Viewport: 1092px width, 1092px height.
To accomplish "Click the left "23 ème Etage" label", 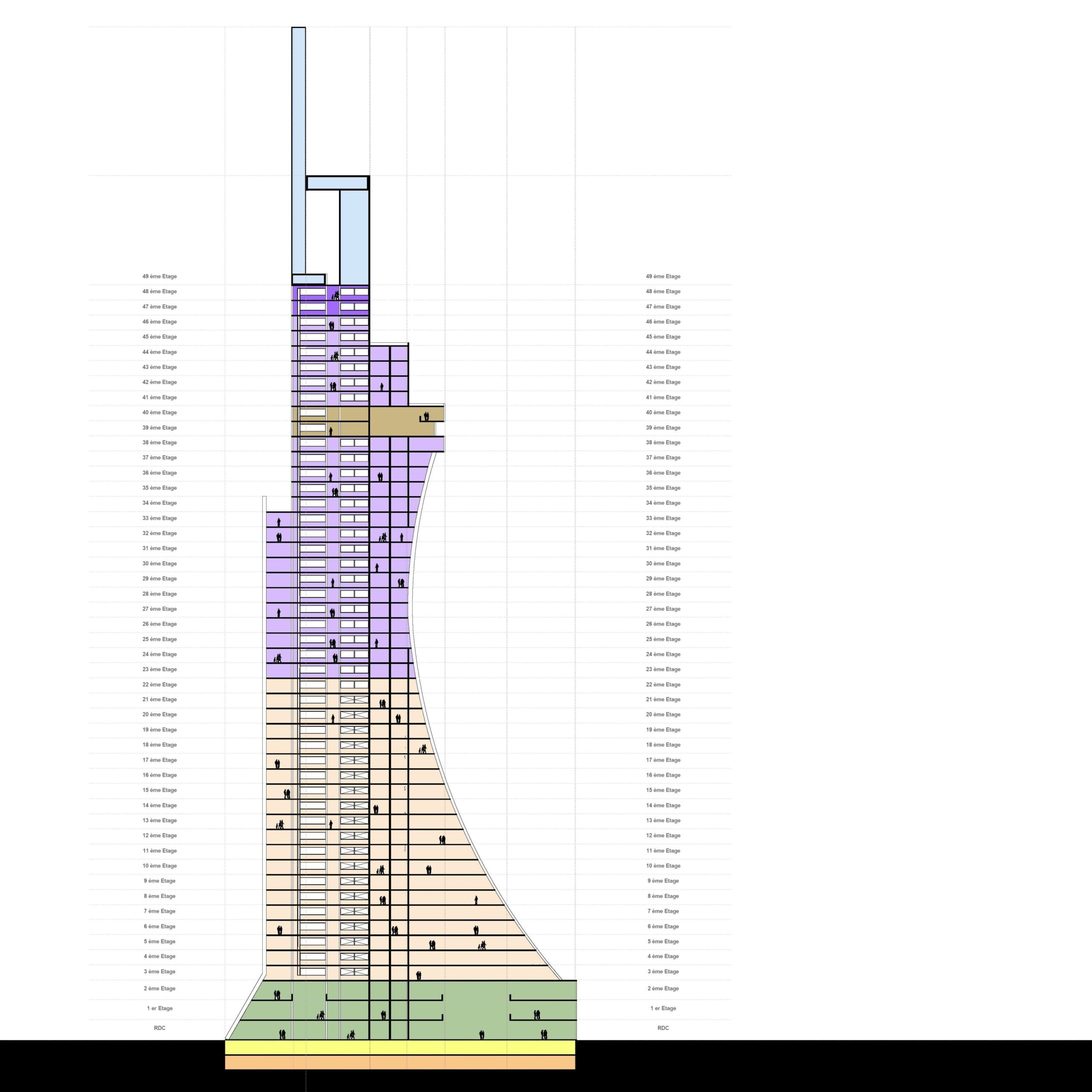I will [160, 669].
